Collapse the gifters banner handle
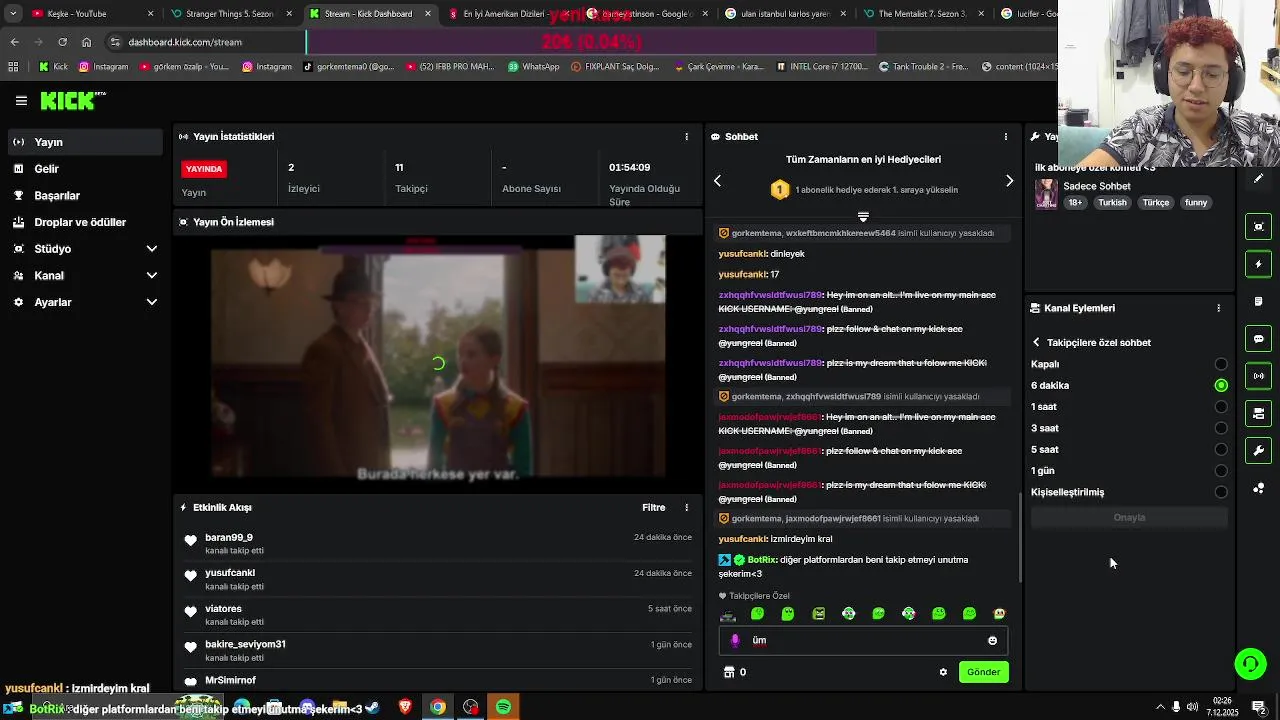This screenshot has height=720, width=1280. click(863, 216)
